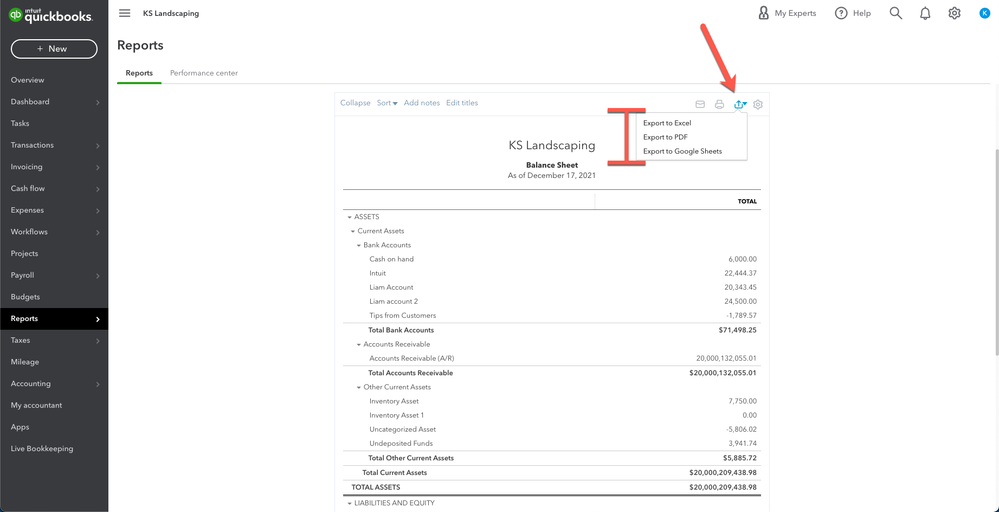Collapse all report sections
Screen dimensions: 999x512
click(355, 103)
